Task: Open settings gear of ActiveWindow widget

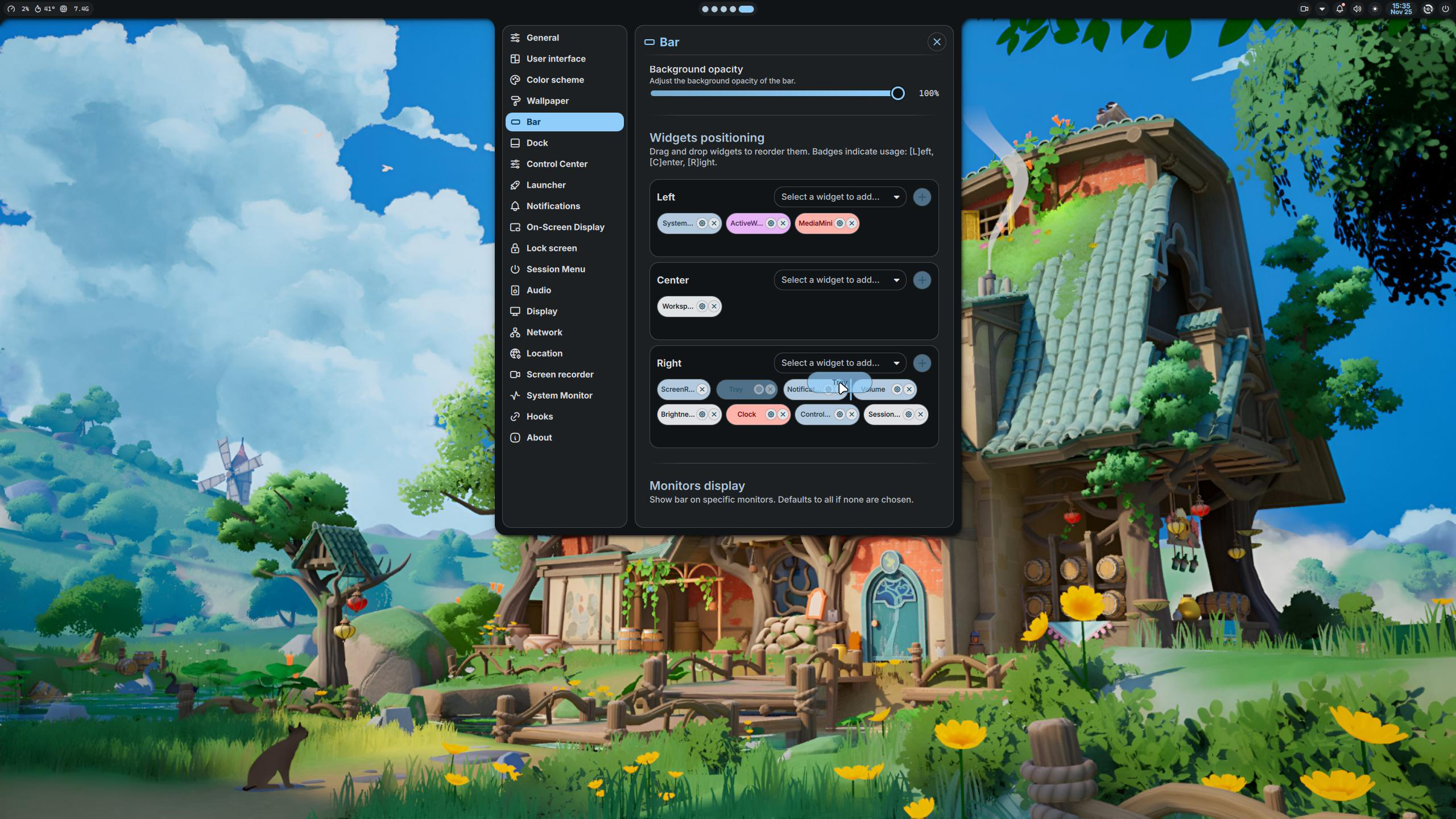Action: 771,223
